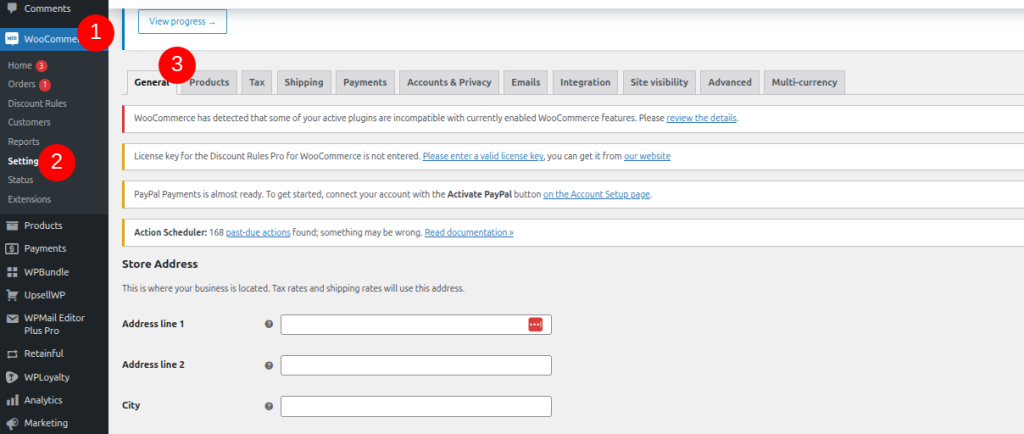Click the 'Read documentation »' link
This screenshot has width=1024, height=434.
coord(469,232)
